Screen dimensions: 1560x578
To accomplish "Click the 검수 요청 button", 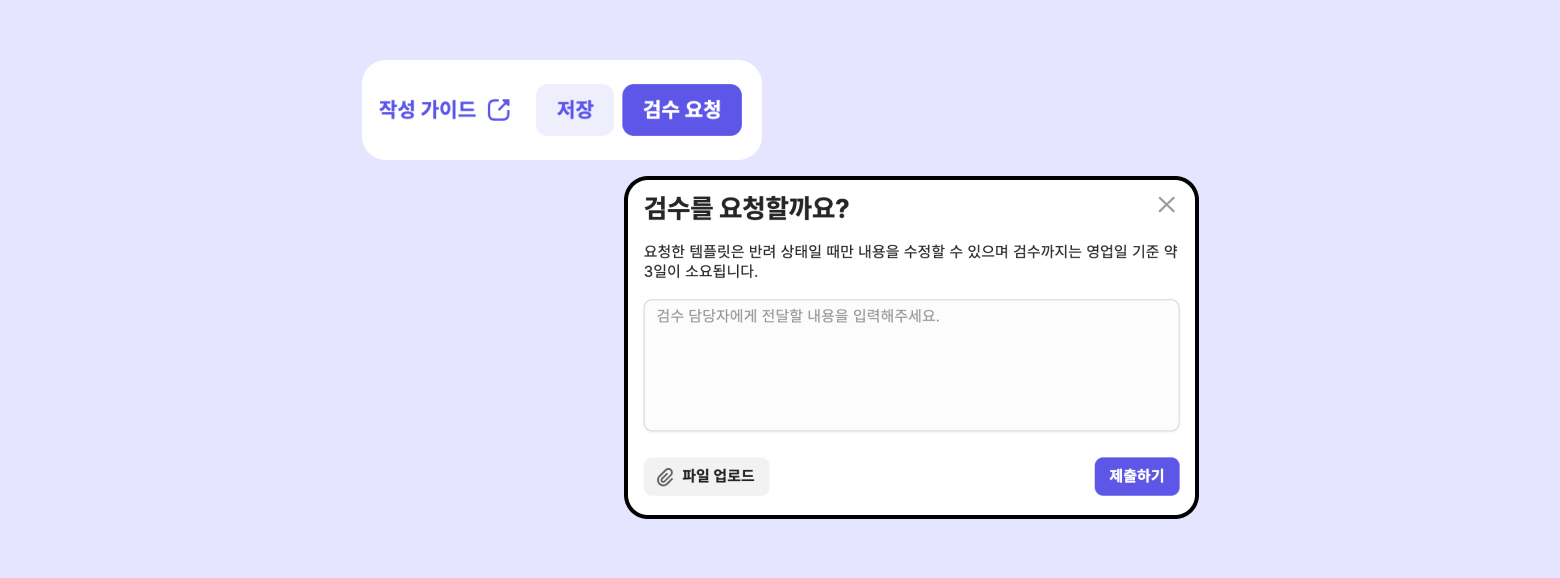I will (x=681, y=110).
